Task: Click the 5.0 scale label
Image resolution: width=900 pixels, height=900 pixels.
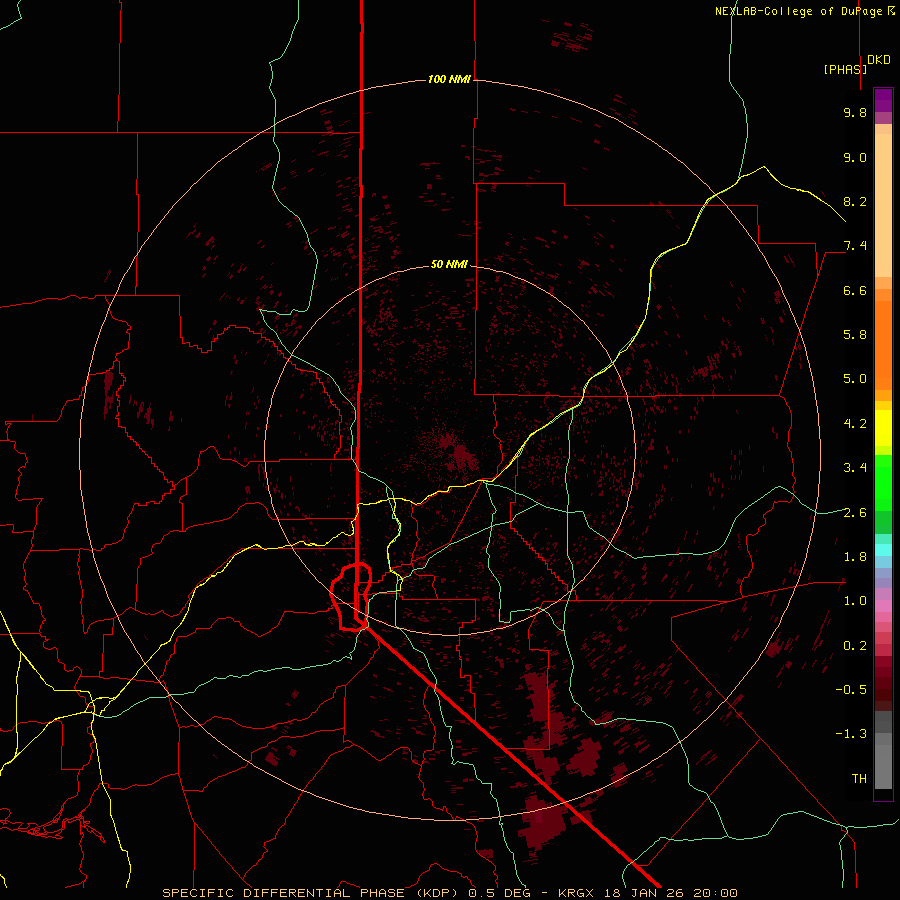Action: [855, 379]
